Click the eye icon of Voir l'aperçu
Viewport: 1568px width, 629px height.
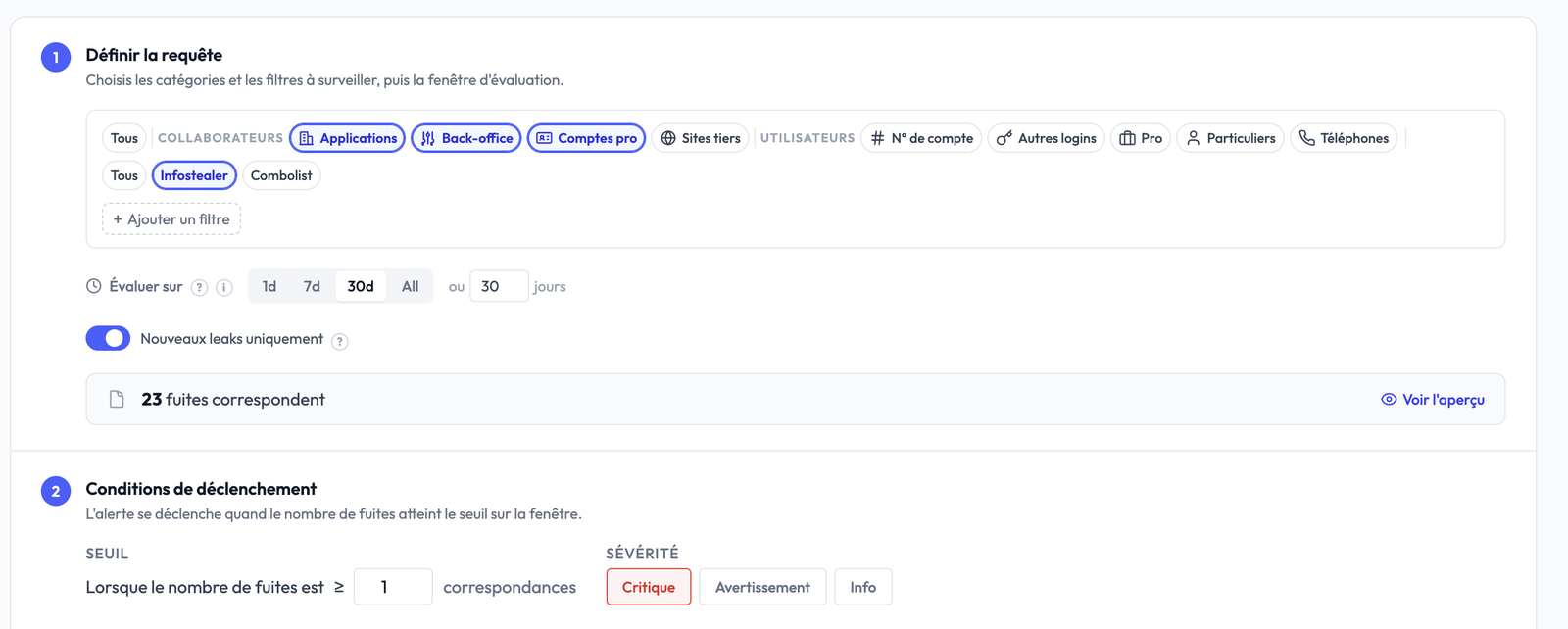[x=1389, y=399]
